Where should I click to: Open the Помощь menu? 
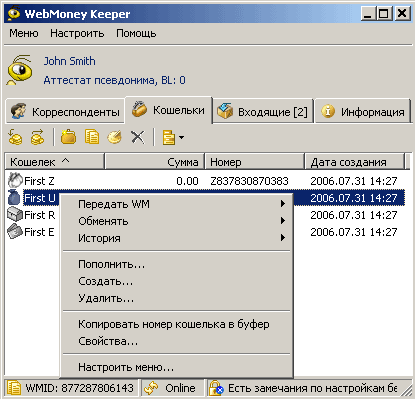click(136, 33)
